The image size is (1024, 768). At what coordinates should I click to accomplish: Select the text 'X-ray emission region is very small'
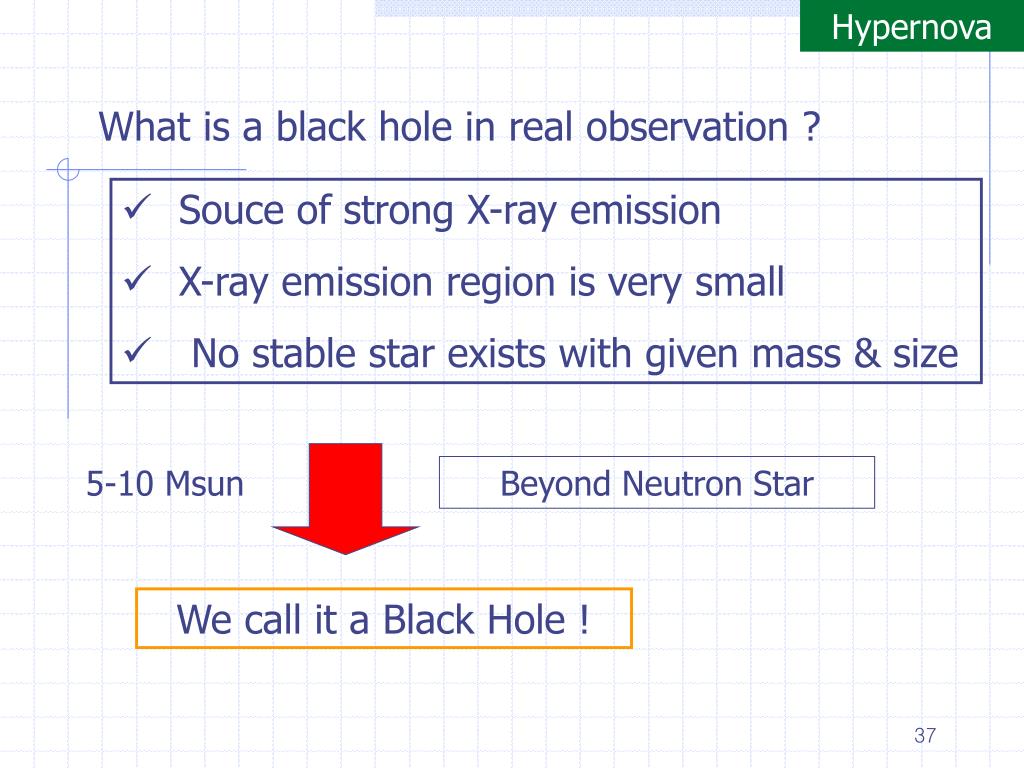point(481,283)
